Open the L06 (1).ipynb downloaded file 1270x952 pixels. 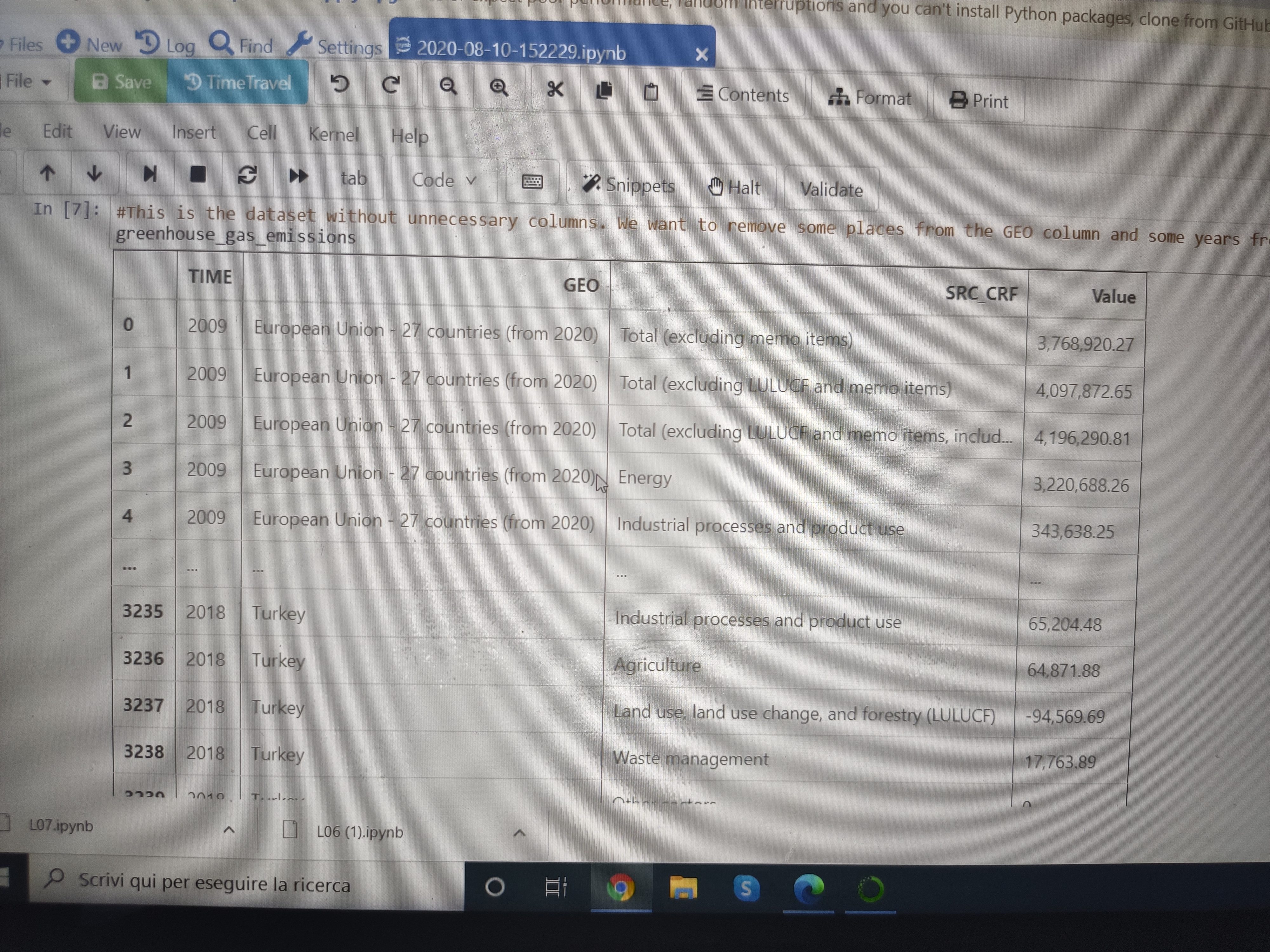(359, 831)
